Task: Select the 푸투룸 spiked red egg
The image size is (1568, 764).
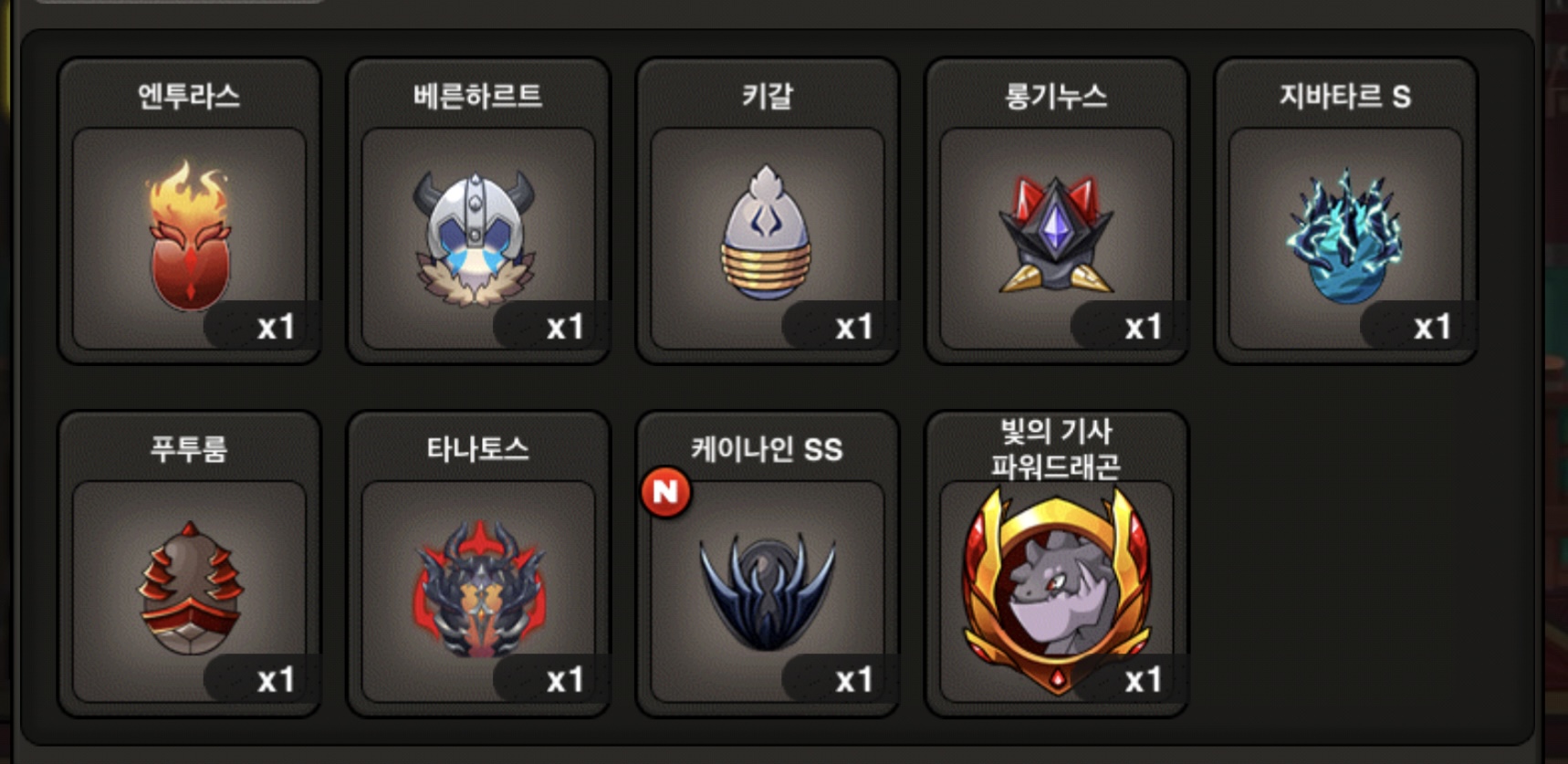Action: point(189,588)
